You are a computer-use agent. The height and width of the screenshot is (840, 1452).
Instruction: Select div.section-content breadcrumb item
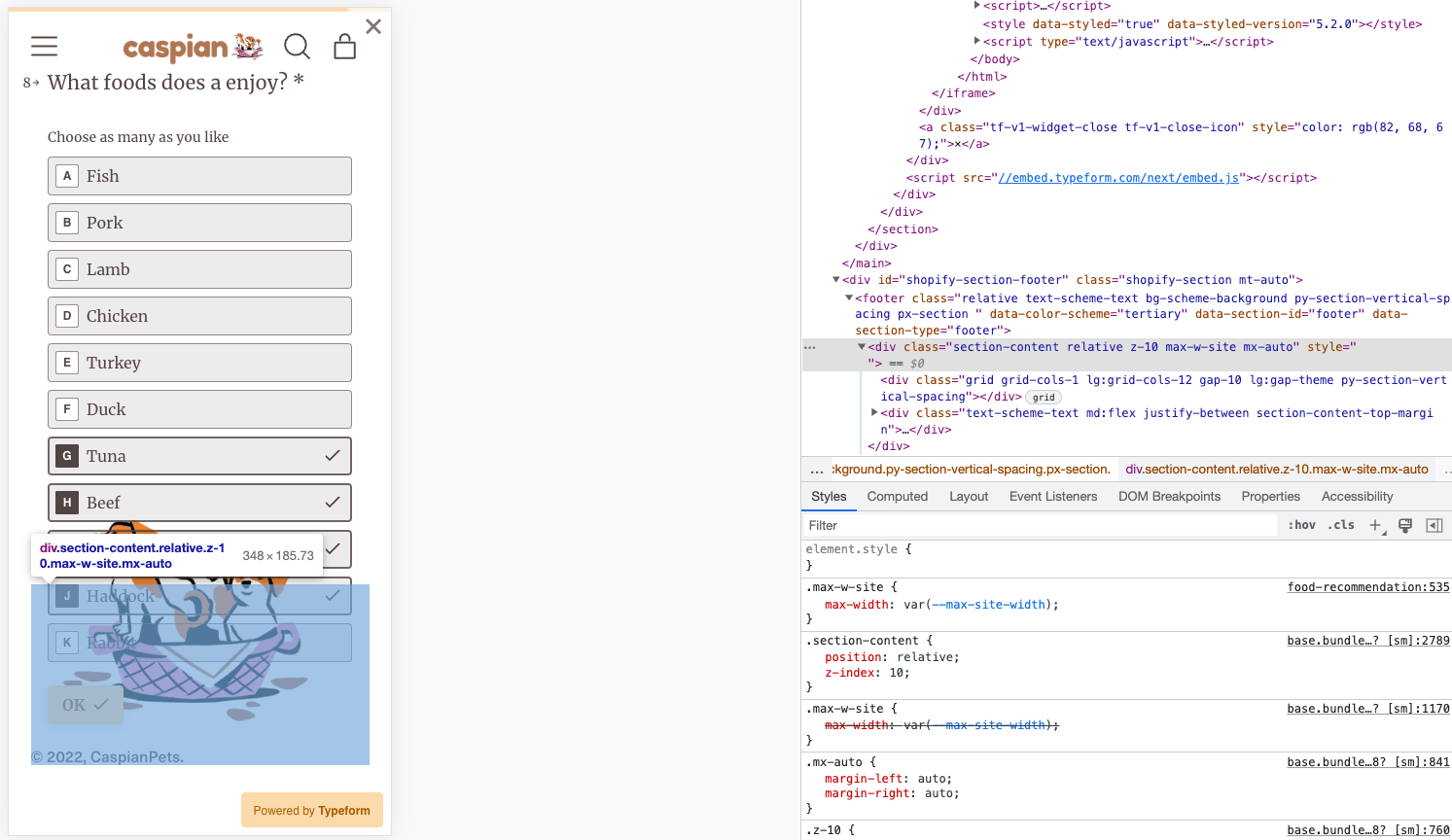(x=1277, y=470)
